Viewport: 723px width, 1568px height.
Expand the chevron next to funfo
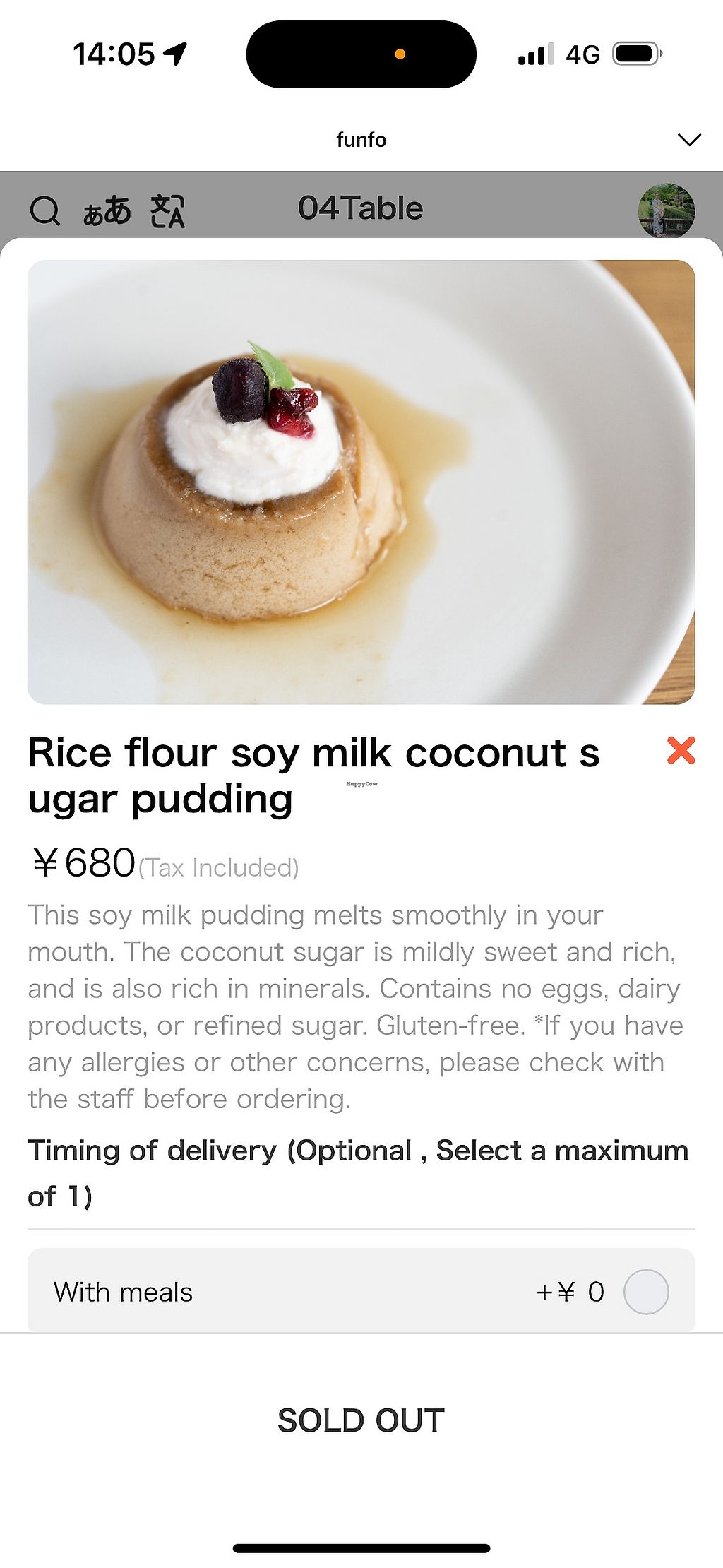(688, 139)
